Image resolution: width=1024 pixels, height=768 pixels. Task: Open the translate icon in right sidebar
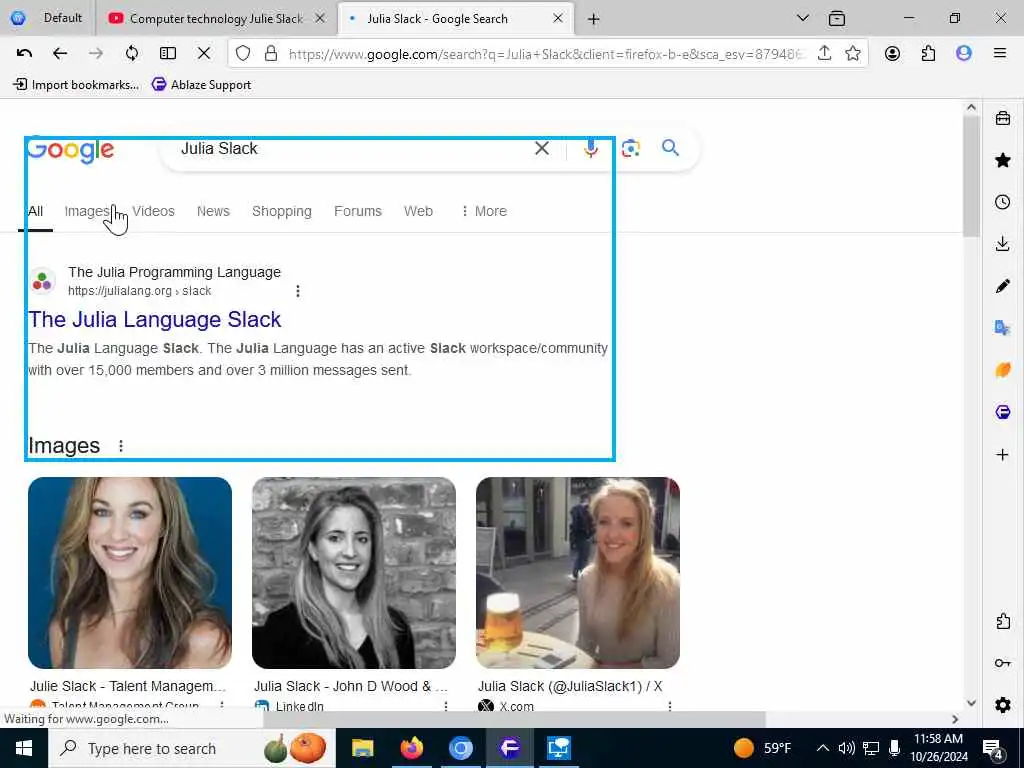pos(1003,327)
